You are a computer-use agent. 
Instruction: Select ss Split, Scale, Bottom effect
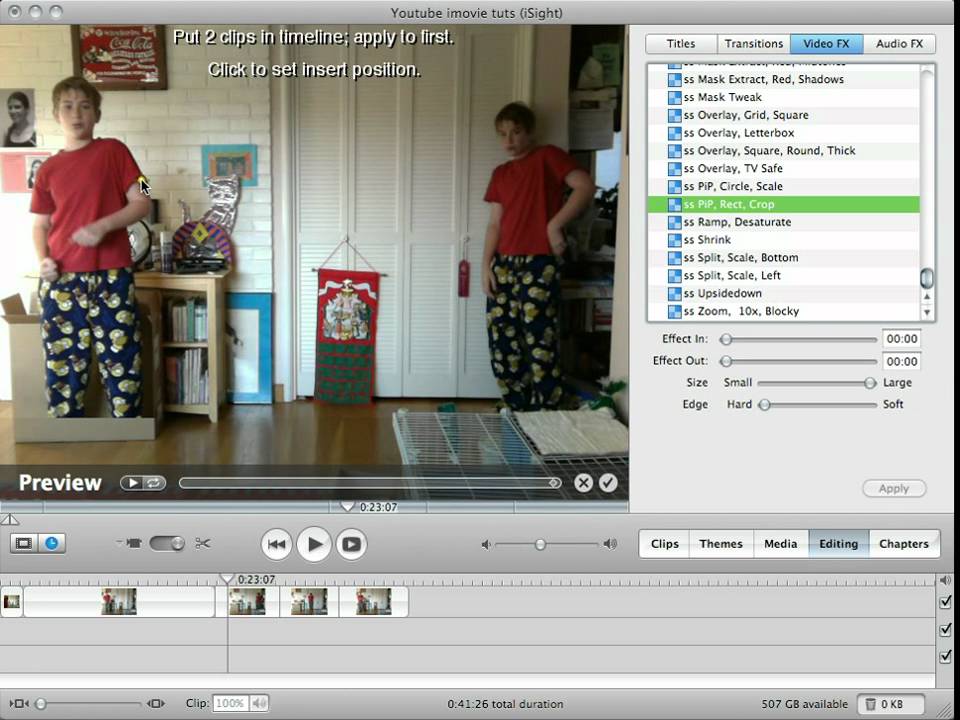coord(784,258)
